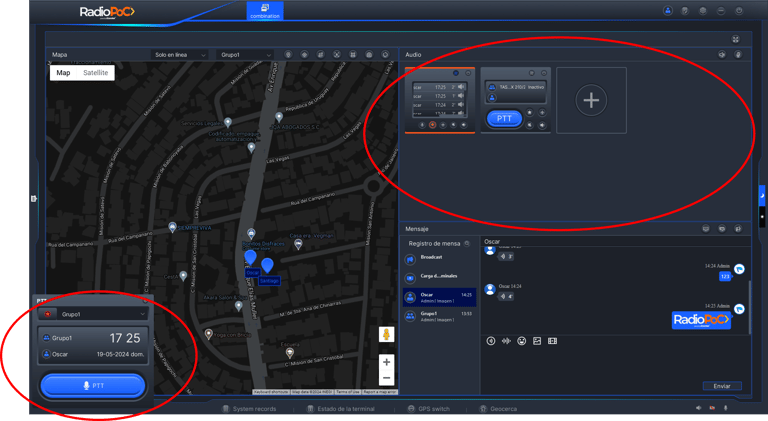Open the 'Solo en línea' filter dropdown

pos(180,55)
